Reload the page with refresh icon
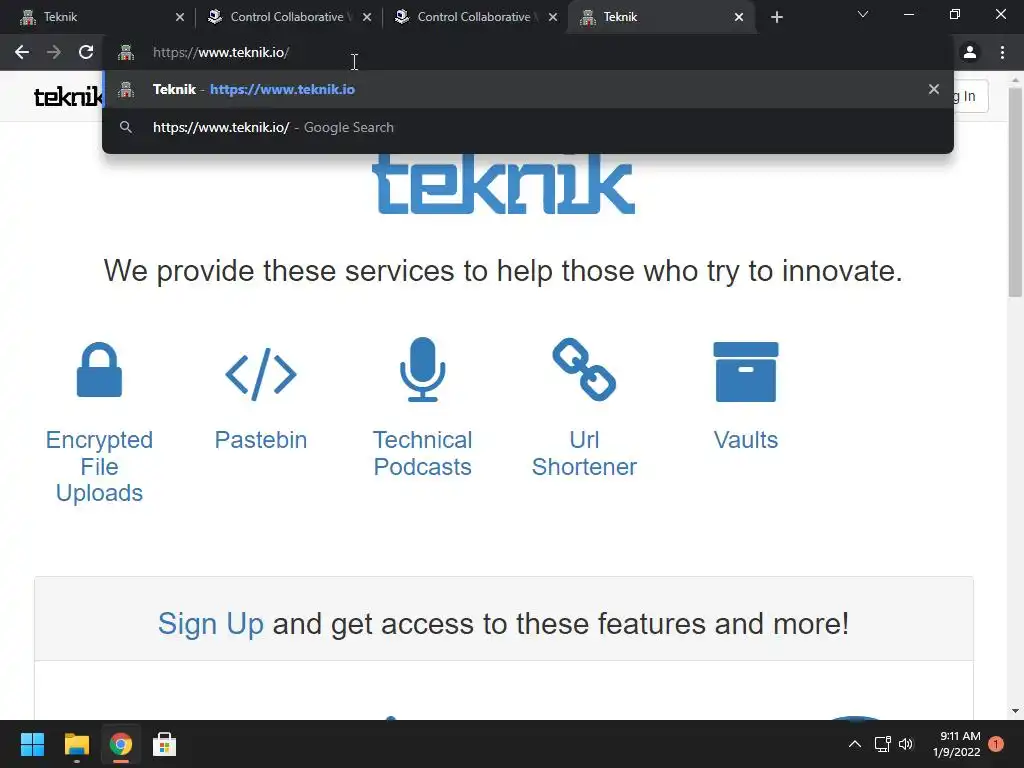This screenshot has height=768, width=1024. coord(86,52)
